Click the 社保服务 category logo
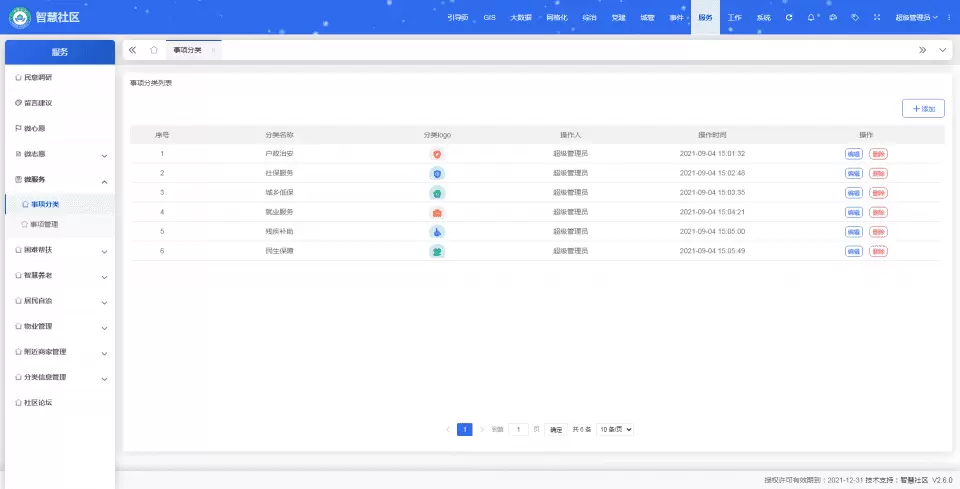The height and width of the screenshot is (489, 960). pos(437,174)
